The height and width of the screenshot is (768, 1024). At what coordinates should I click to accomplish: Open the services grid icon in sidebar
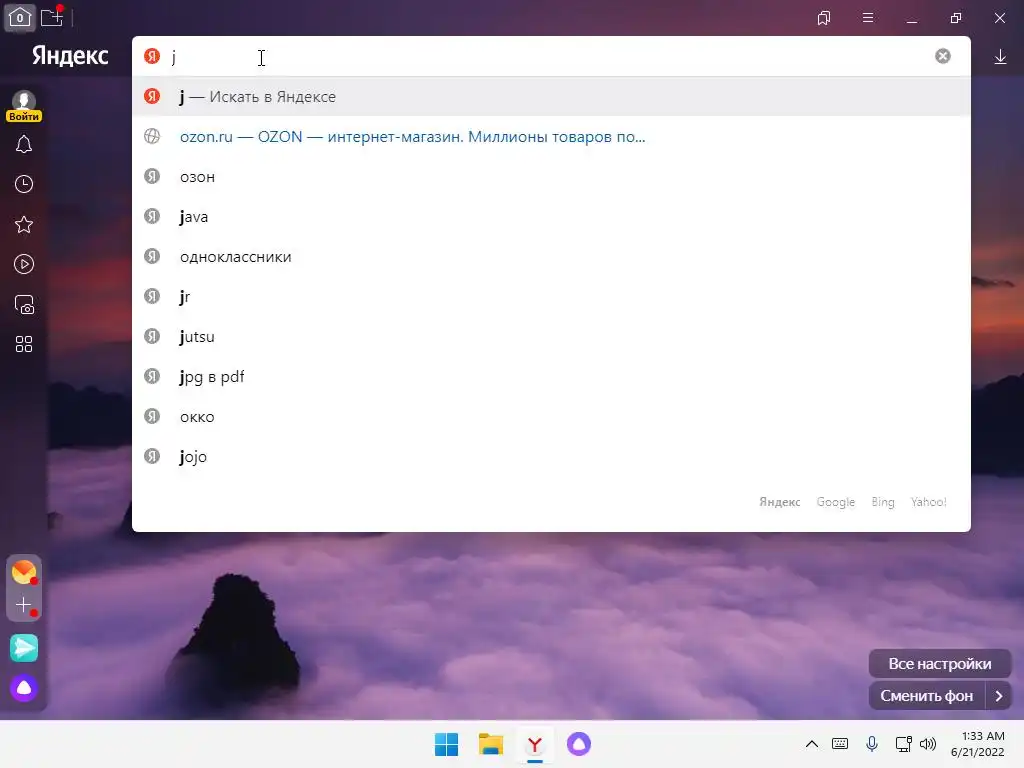point(24,344)
